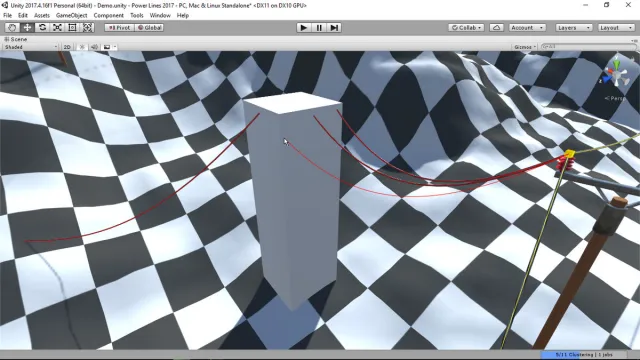Screen dimensions: 640x360
Task: Select the yellow cable connector handle
Action: point(569,154)
